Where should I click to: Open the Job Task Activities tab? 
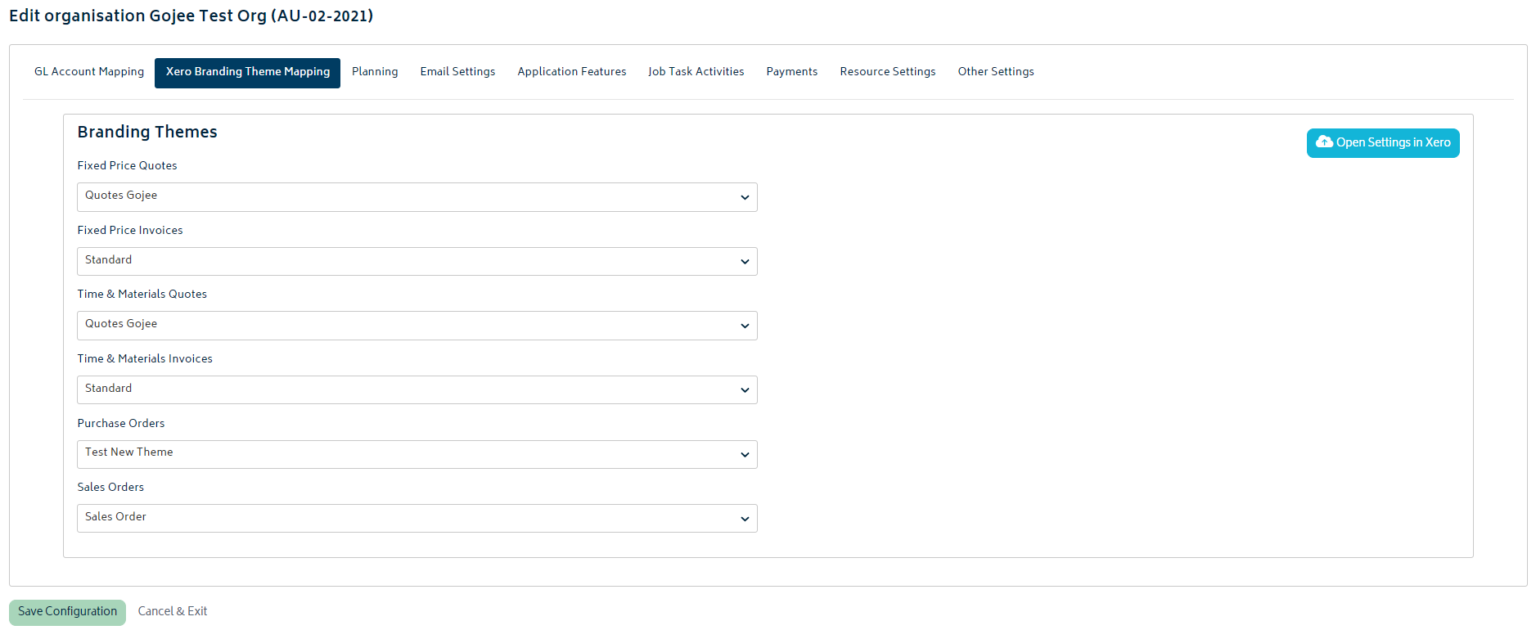696,71
